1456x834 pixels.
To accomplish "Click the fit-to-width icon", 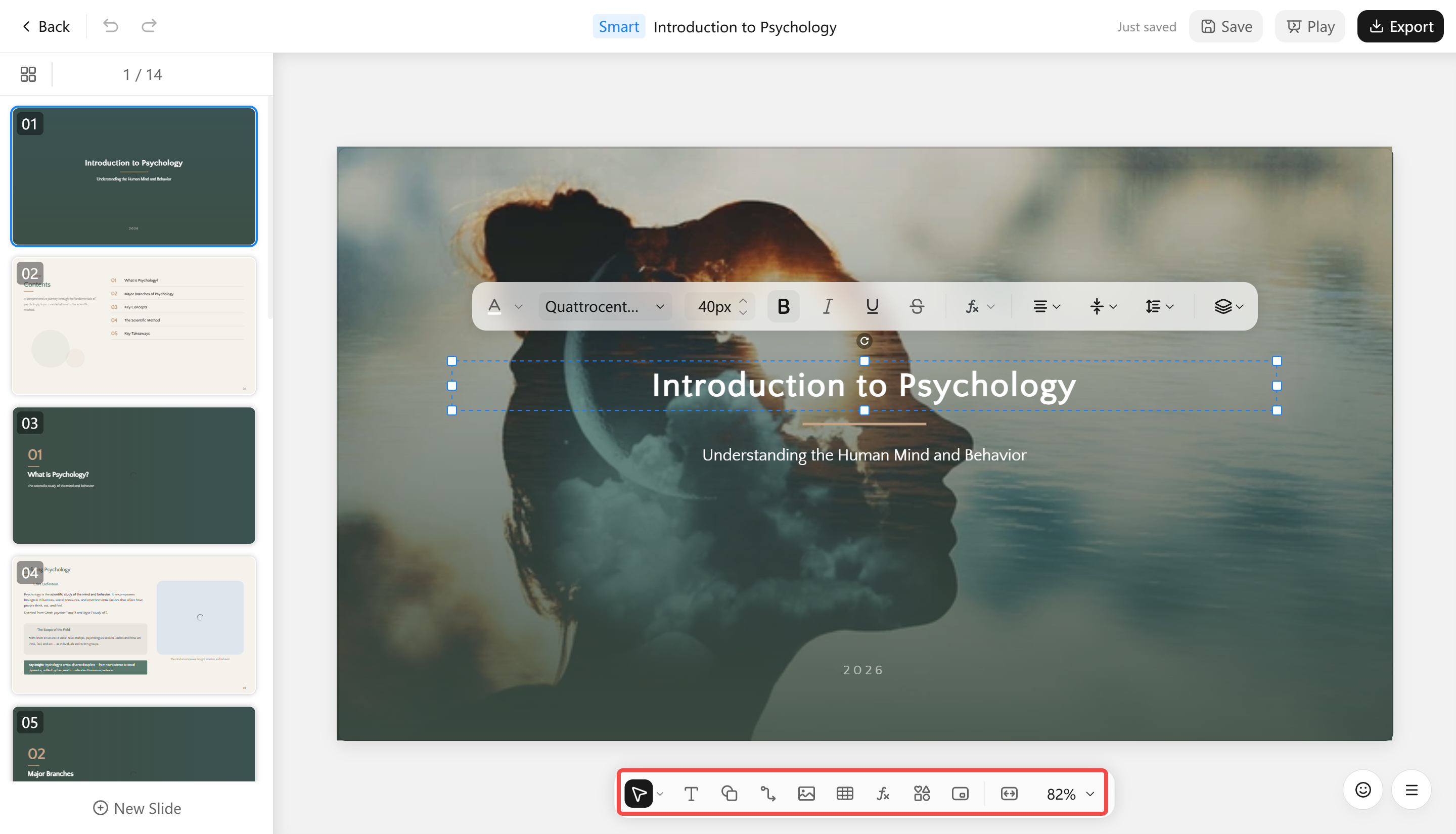I will click(x=1009, y=794).
